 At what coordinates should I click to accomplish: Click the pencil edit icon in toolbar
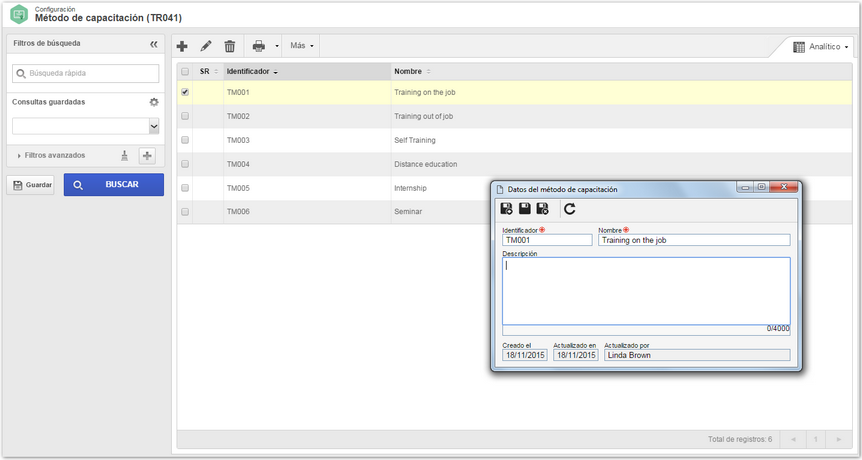(206, 46)
